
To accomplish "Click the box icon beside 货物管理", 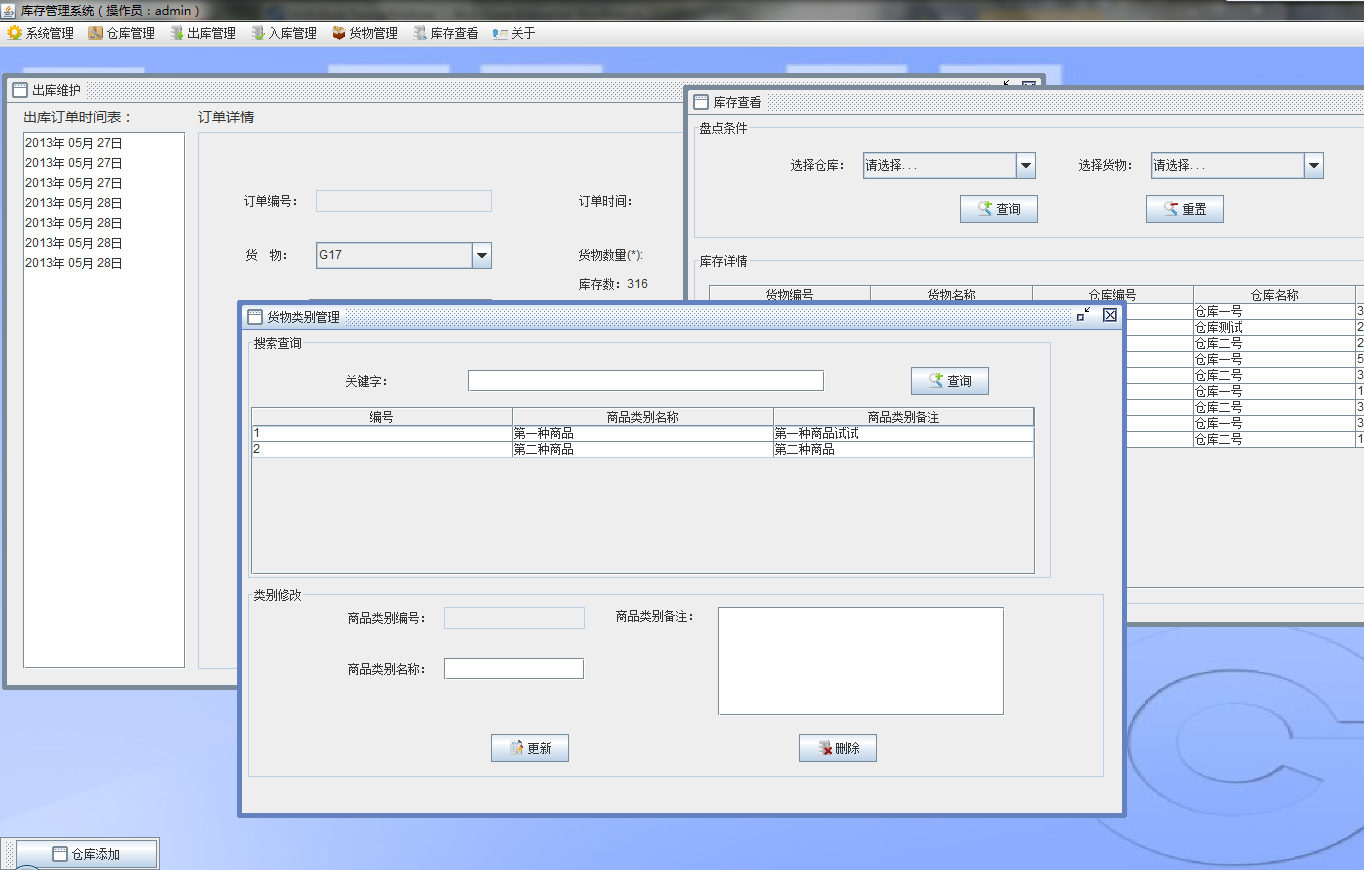I will (339, 33).
